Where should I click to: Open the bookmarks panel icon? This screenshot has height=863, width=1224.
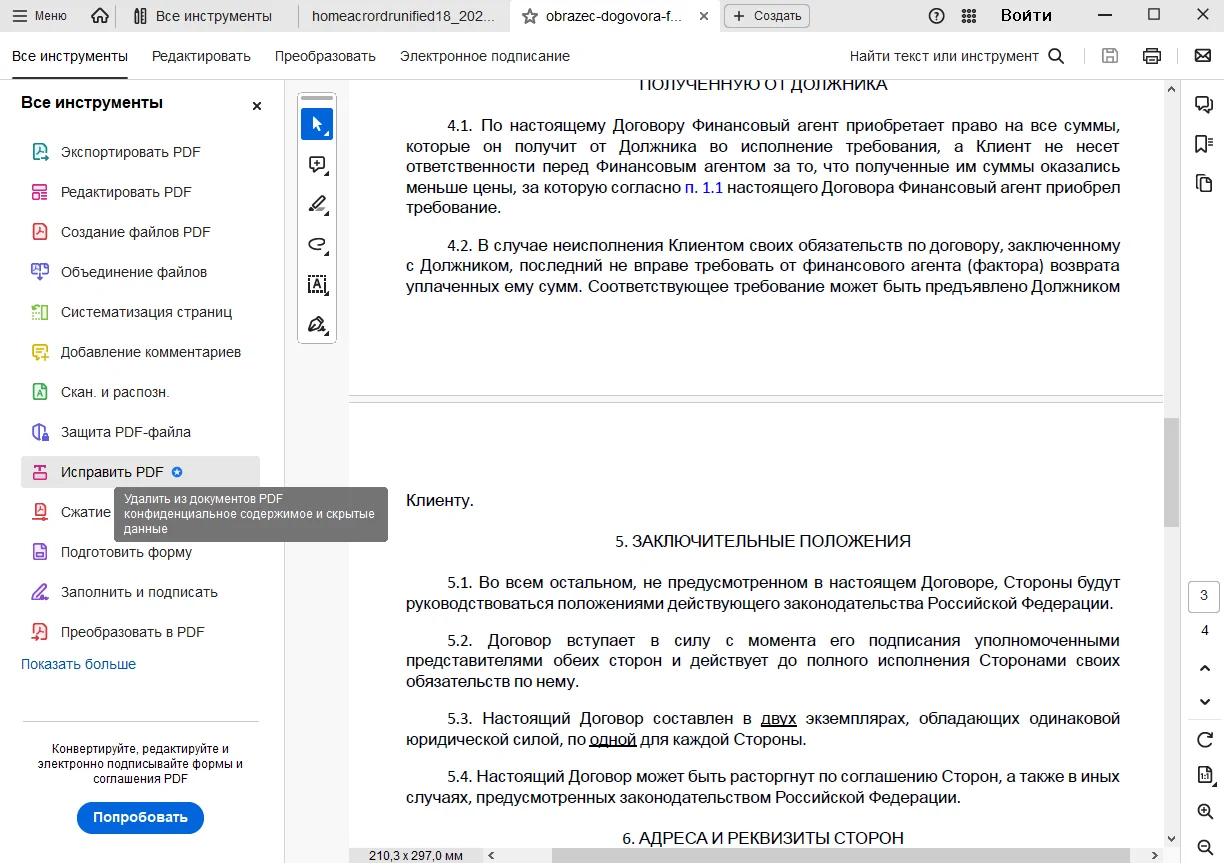coord(1204,144)
